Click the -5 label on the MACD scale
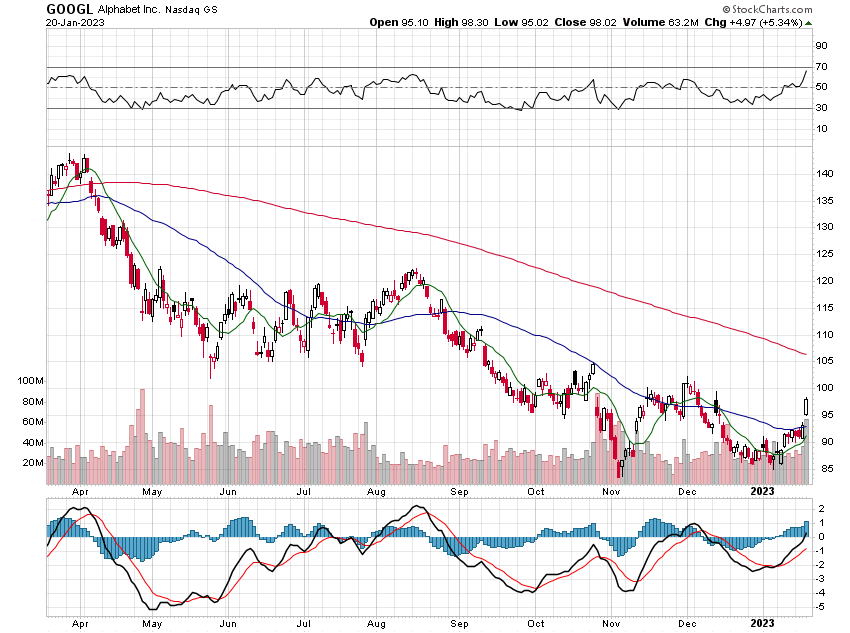The image size is (850, 633). tap(821, 607)
